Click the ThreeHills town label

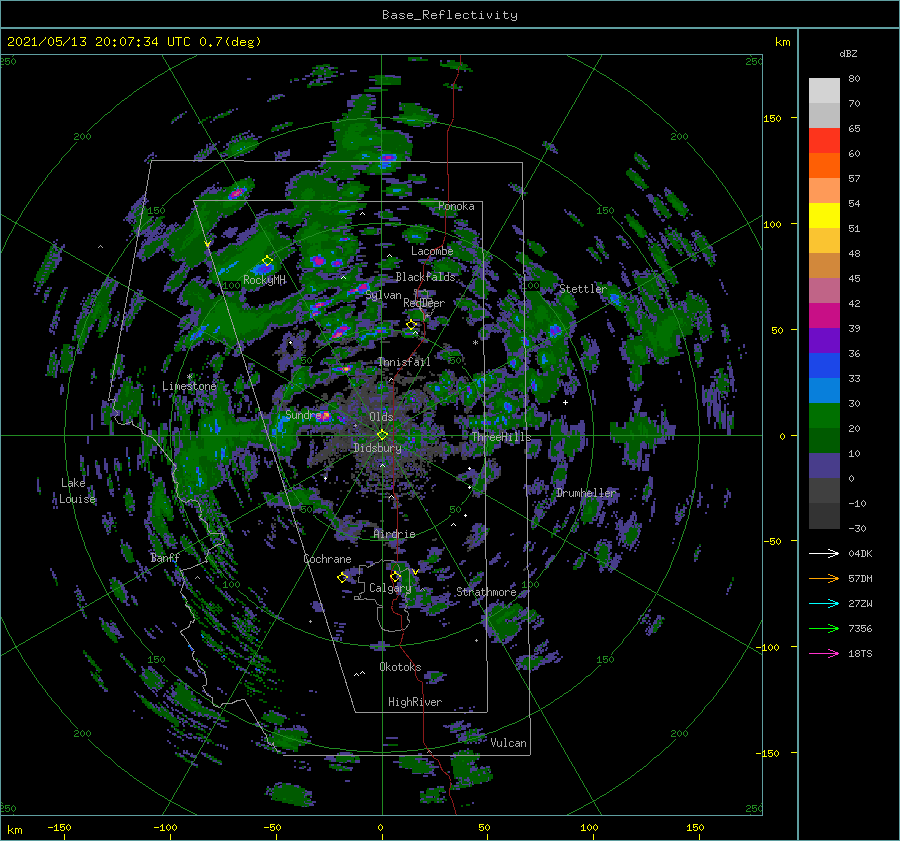pyautogui.click(x=502, y=437)
